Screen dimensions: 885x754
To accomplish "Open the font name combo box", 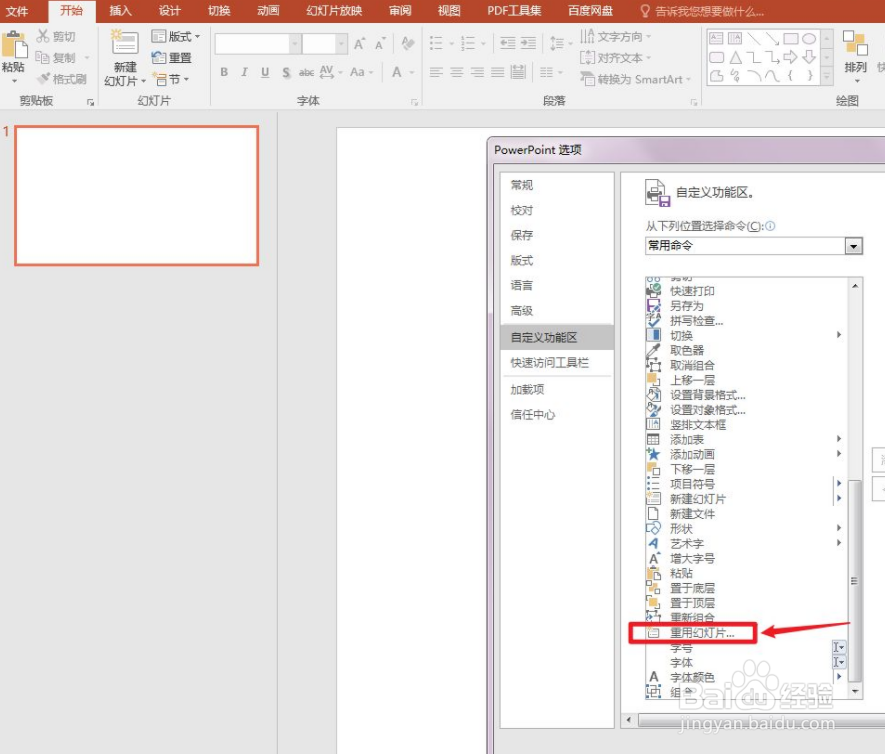I will [295, 43].
